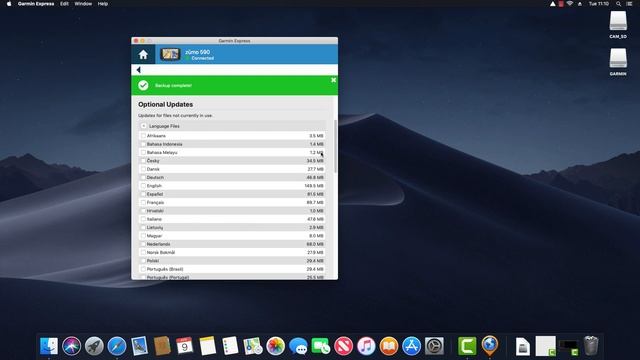Enable the Dansk language file
Viewport: 640px width, 360px height.
[143, 169]
